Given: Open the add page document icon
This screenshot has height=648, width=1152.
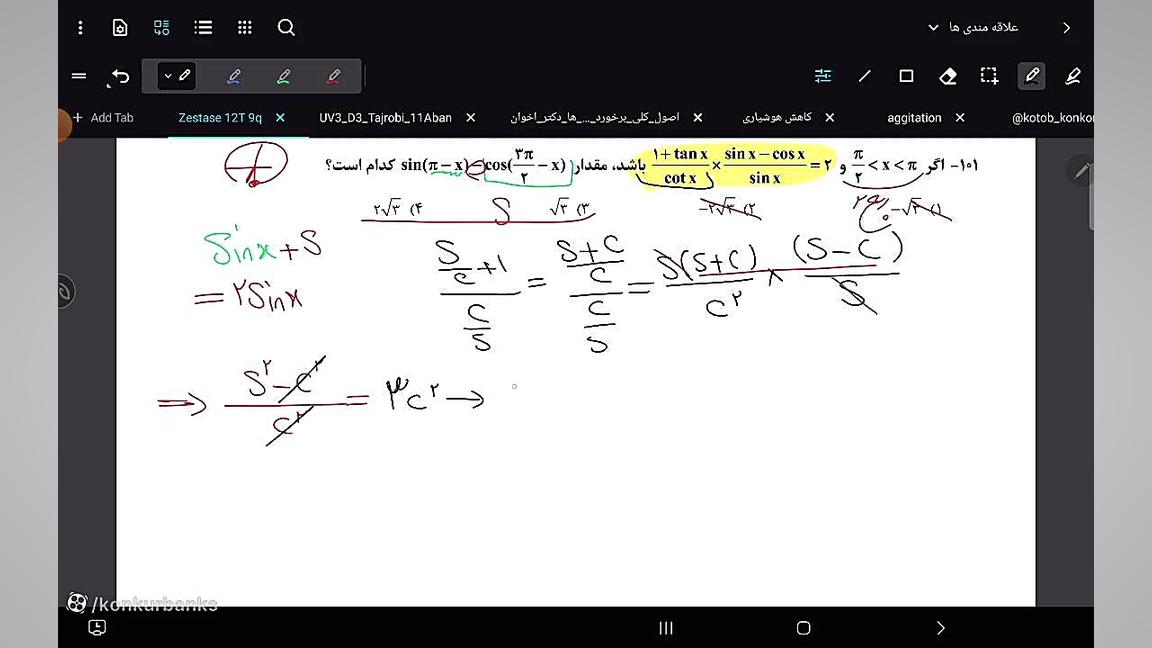Looking at the screenshot, I should (120, 28).
